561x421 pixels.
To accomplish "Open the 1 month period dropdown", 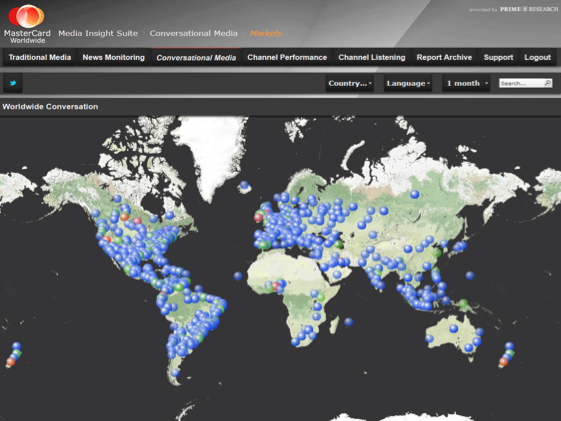I will (466, 83).
